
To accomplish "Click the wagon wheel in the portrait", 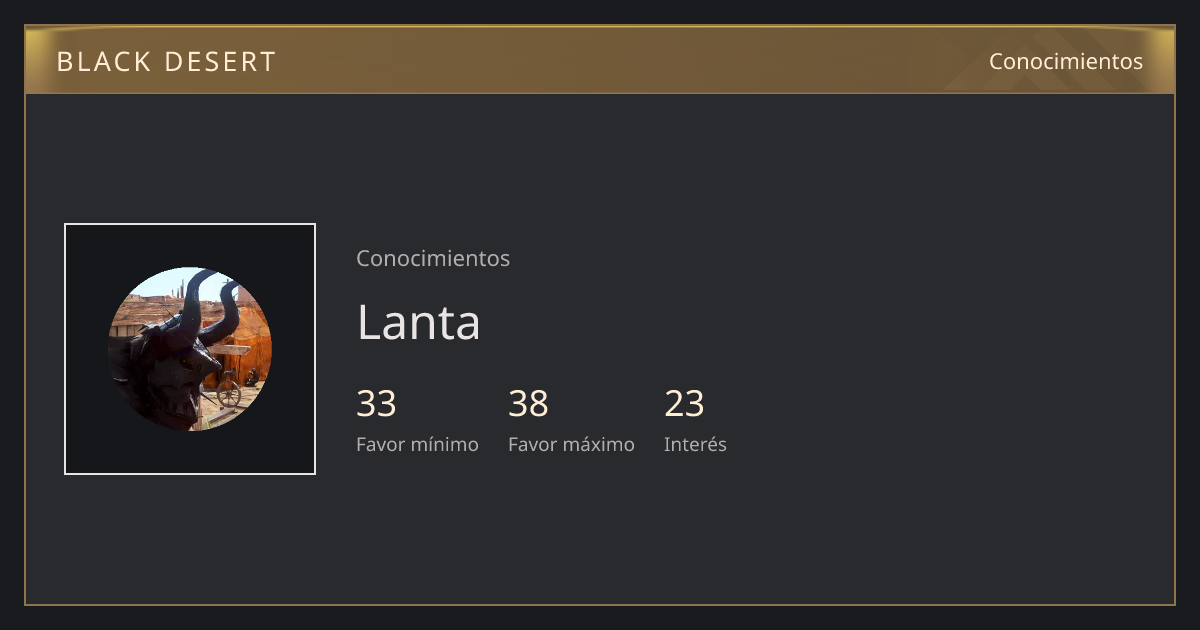I will click(x=229, y=391).
